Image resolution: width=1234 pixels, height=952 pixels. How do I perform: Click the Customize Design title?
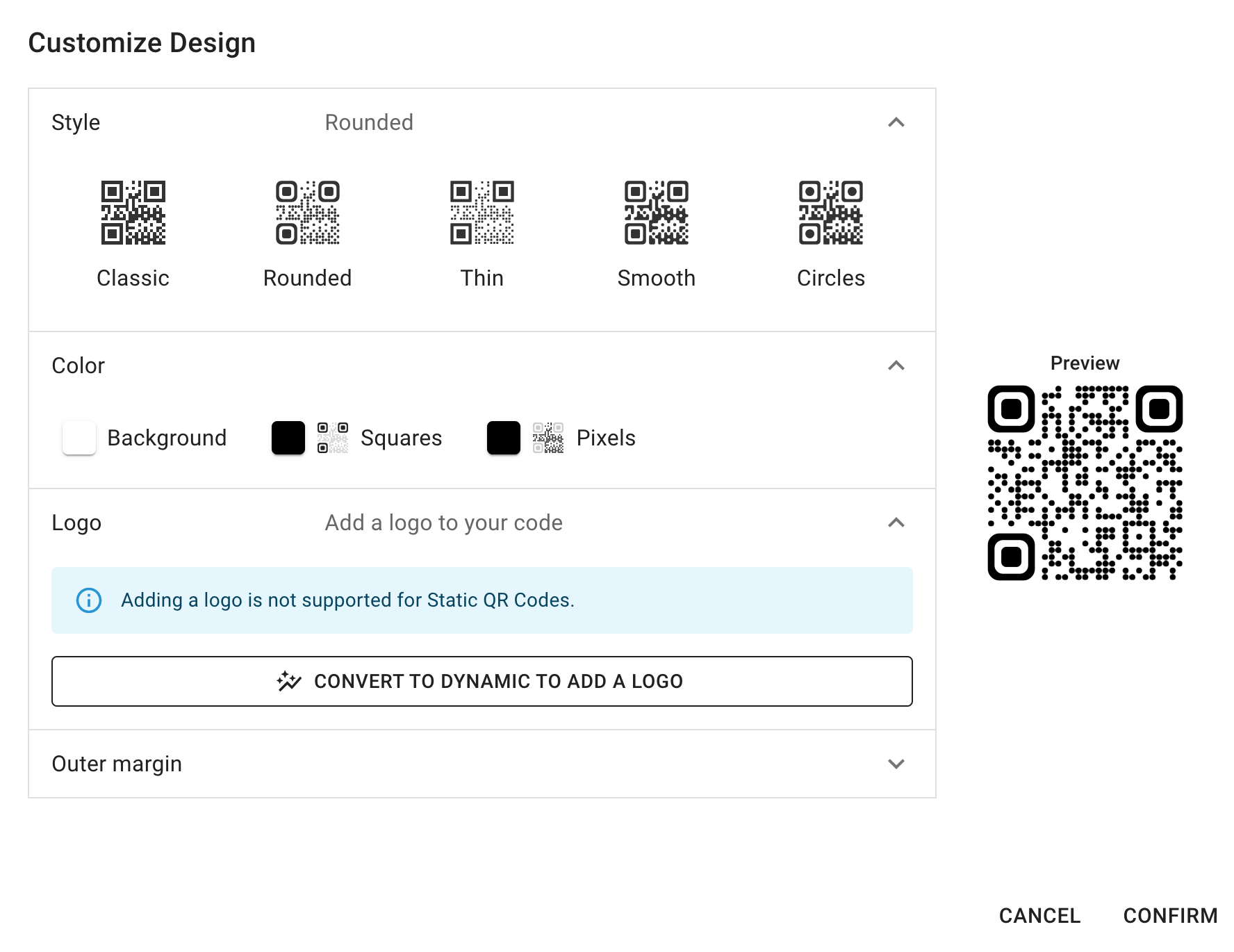(x=142, y=43)
